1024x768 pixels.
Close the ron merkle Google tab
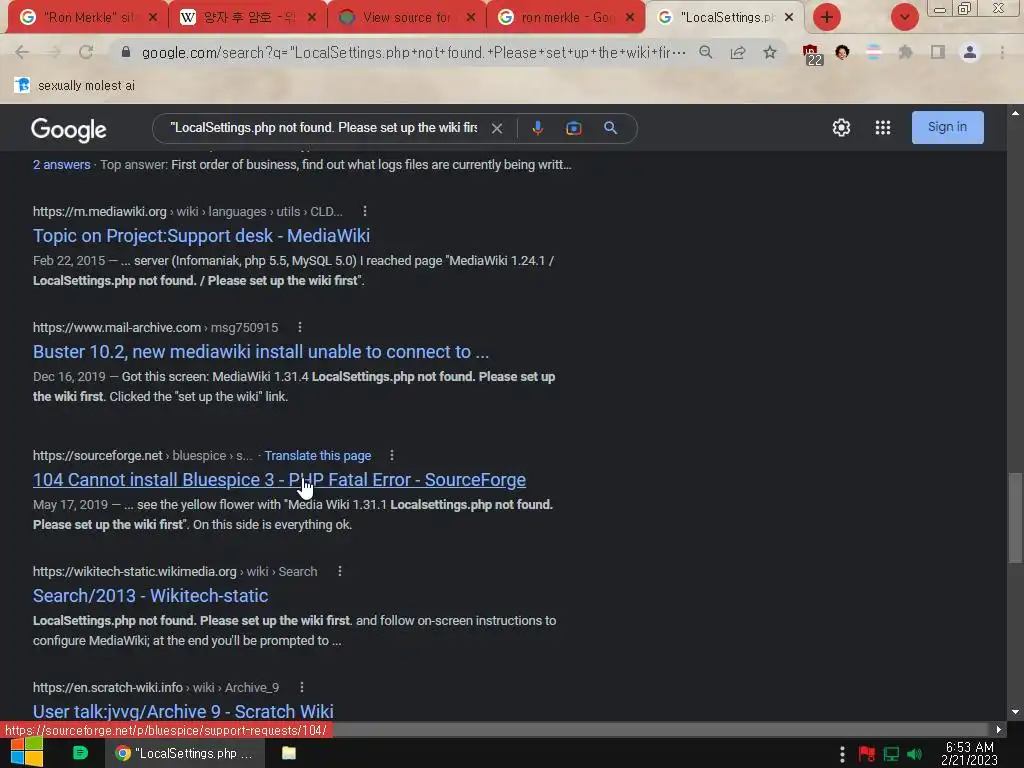(630, 17)
